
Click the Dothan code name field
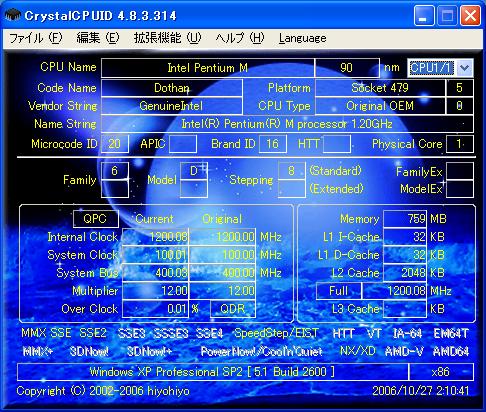pos(172,88)
